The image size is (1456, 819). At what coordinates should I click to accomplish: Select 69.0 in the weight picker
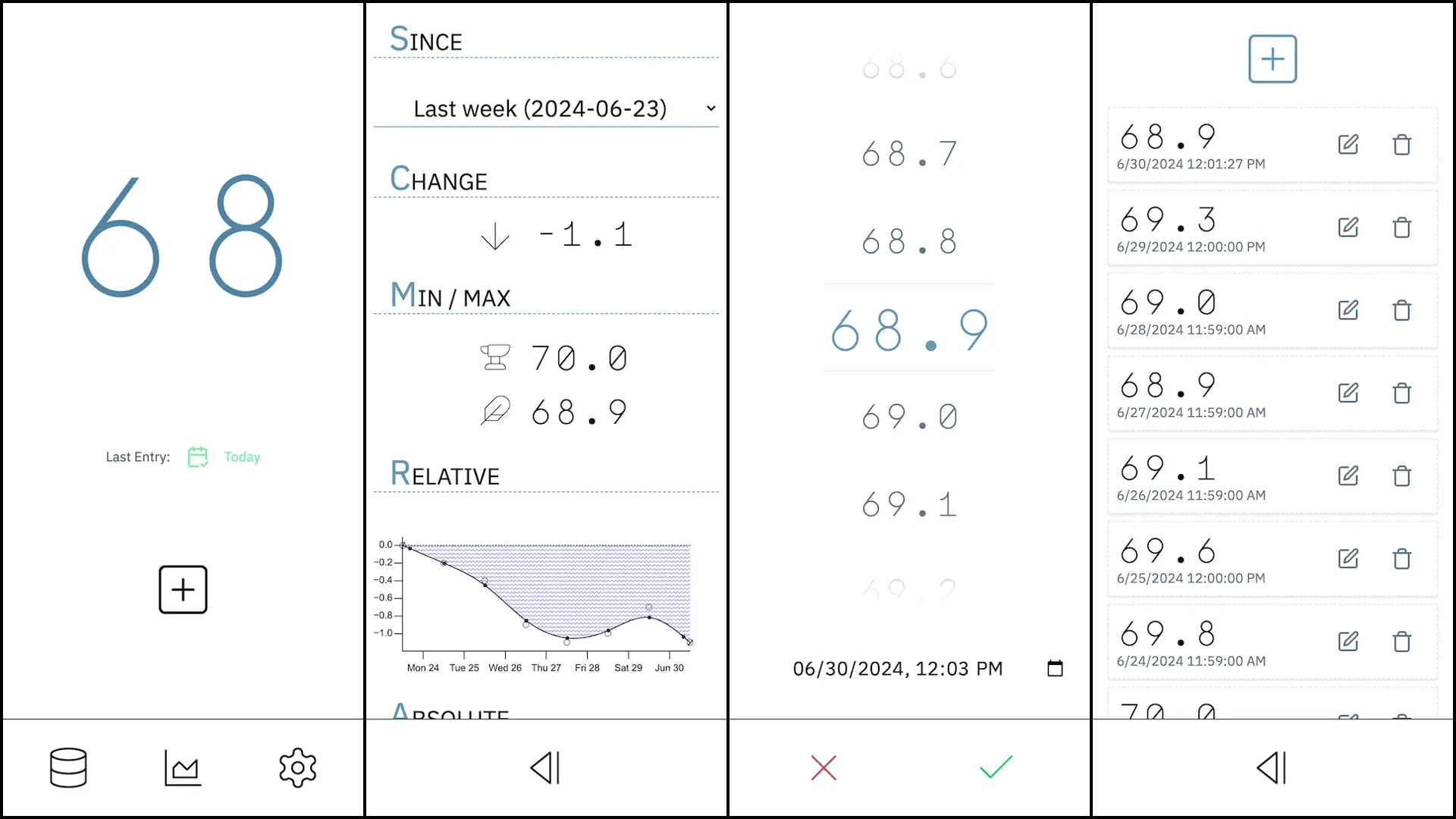pos(909,416)
